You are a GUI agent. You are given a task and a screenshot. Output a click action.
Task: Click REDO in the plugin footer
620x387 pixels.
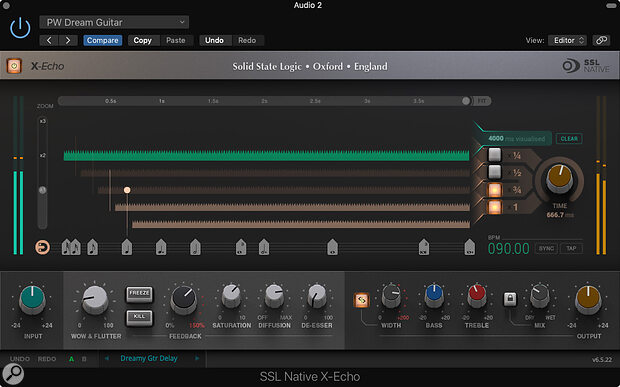point(47,359)
